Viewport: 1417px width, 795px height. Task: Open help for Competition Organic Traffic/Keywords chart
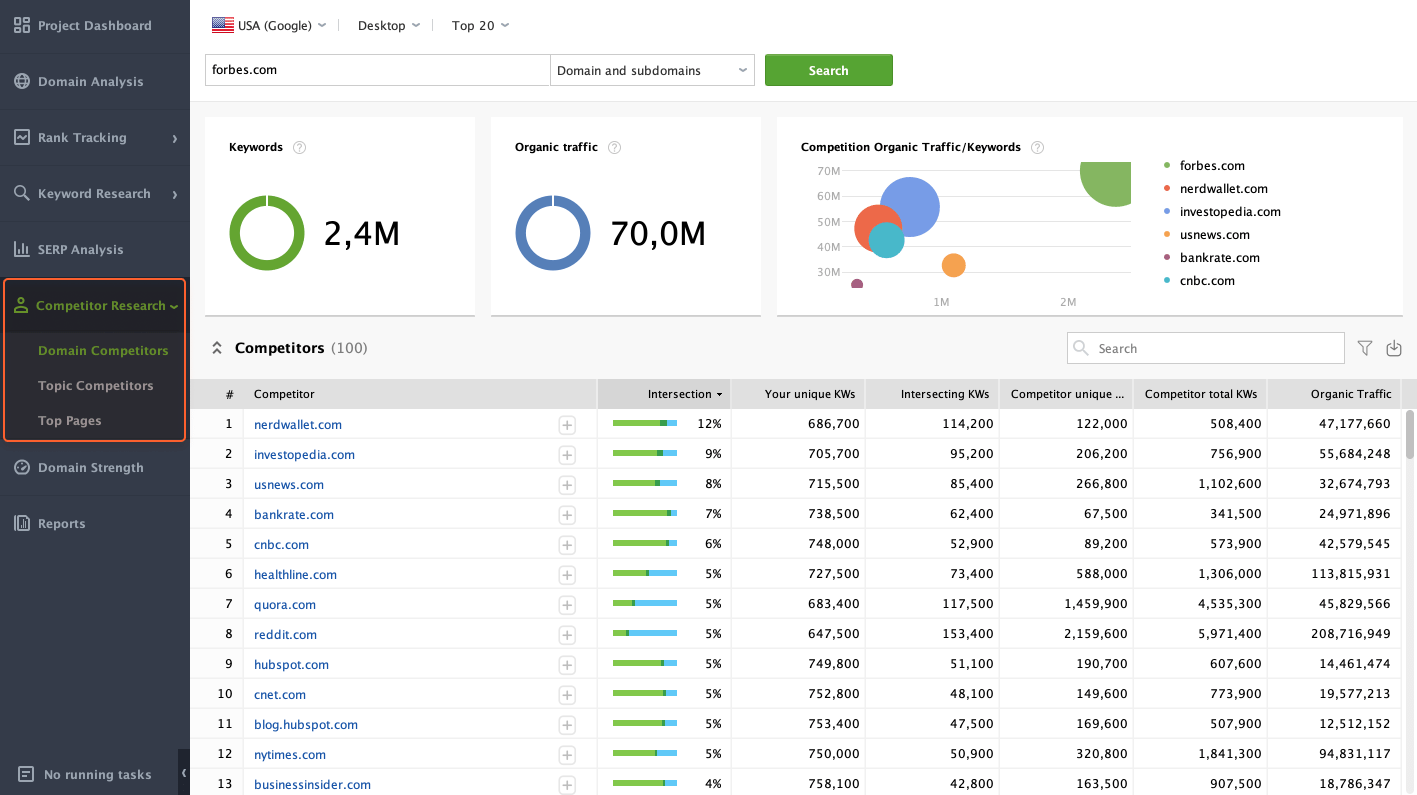point(1038,147)
